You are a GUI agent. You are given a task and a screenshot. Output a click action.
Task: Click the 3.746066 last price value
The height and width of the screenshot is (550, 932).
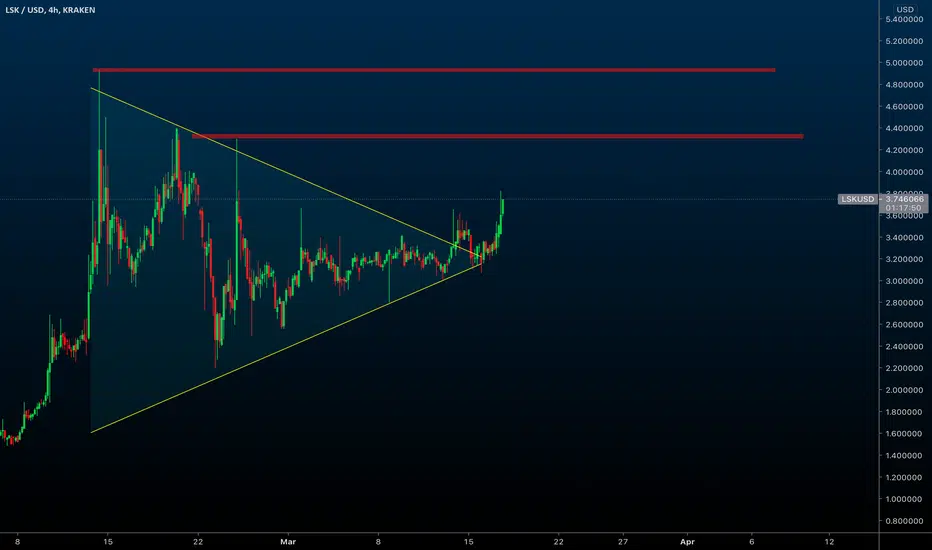click(x=904, y=199)
